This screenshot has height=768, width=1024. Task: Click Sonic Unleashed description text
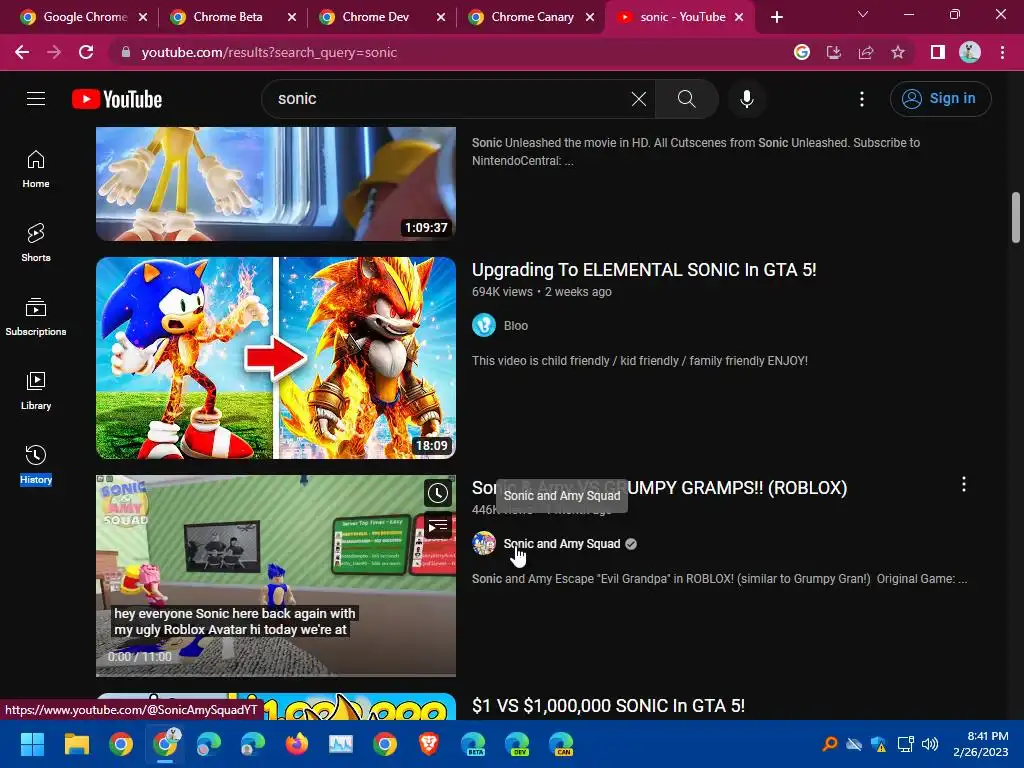coord(696,152)
